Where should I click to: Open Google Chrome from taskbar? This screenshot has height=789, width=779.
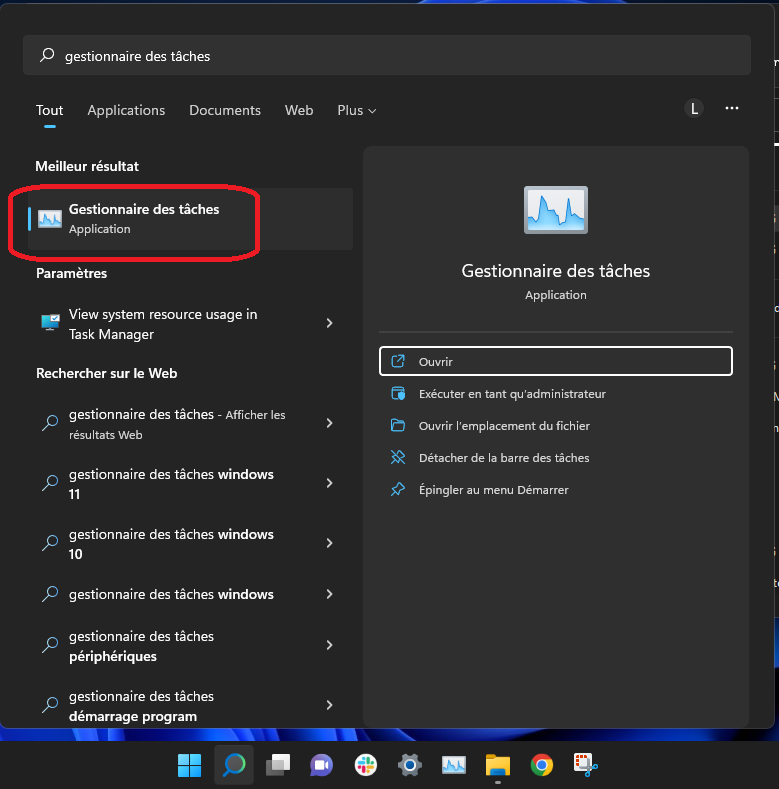point(541,765)
